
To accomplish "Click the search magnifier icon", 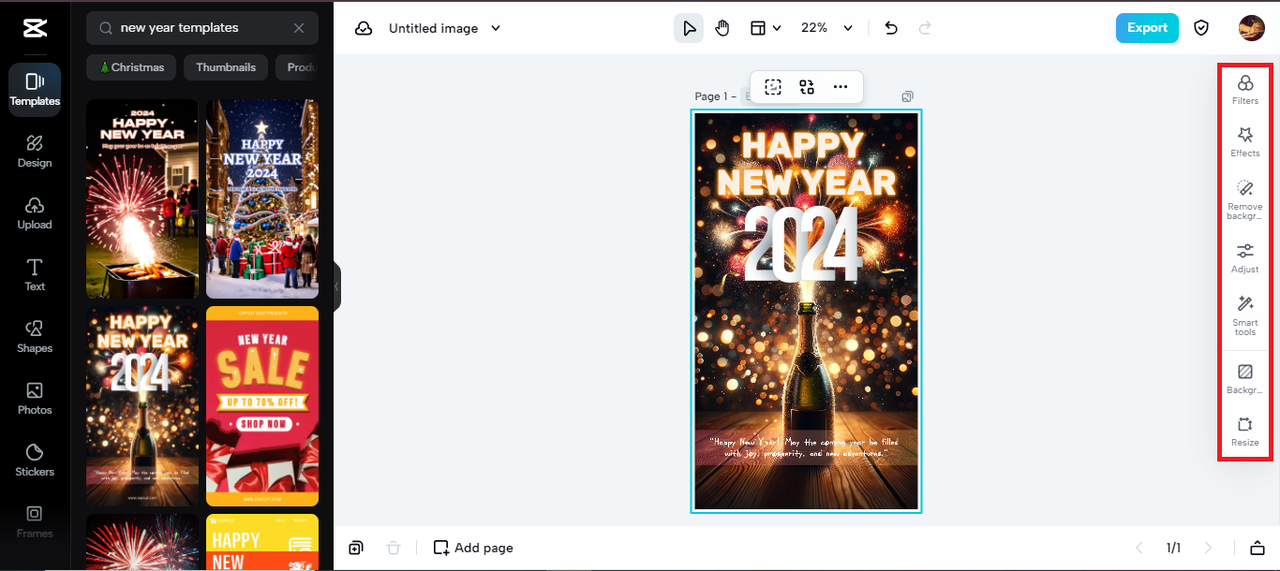I will pos(105,28).
